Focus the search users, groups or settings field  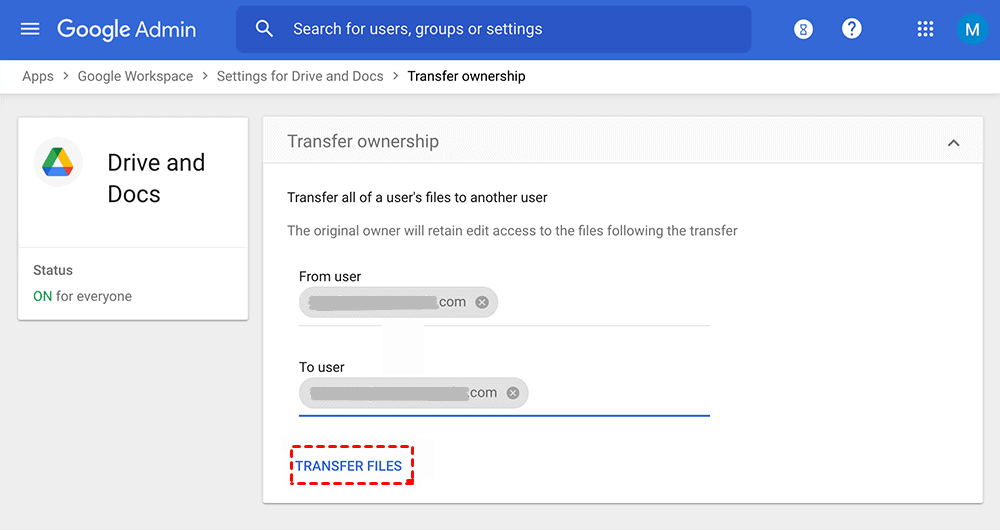[500, 29]
